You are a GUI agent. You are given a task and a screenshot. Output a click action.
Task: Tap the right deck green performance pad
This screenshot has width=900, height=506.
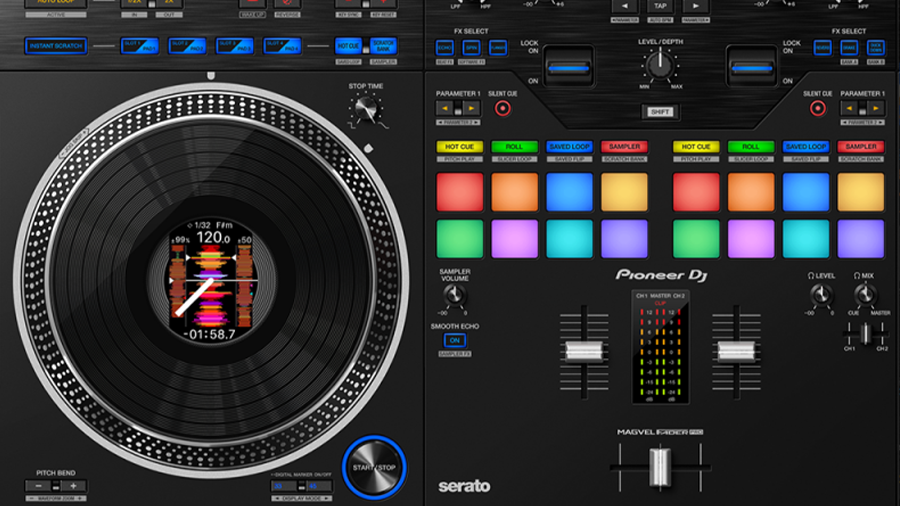696,239
